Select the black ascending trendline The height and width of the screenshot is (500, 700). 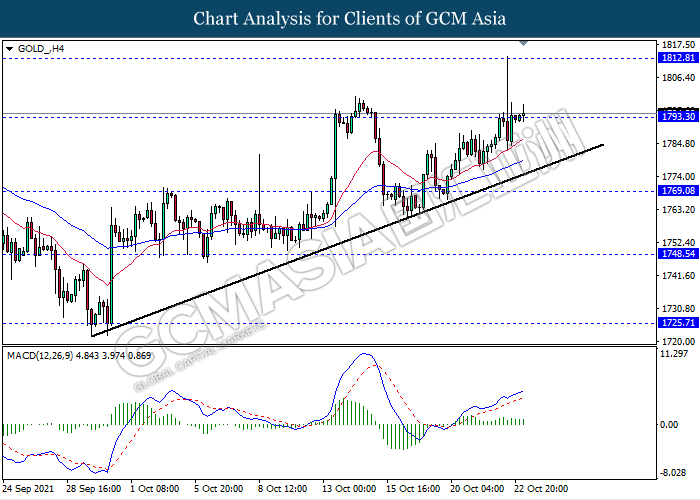(347, 240)
